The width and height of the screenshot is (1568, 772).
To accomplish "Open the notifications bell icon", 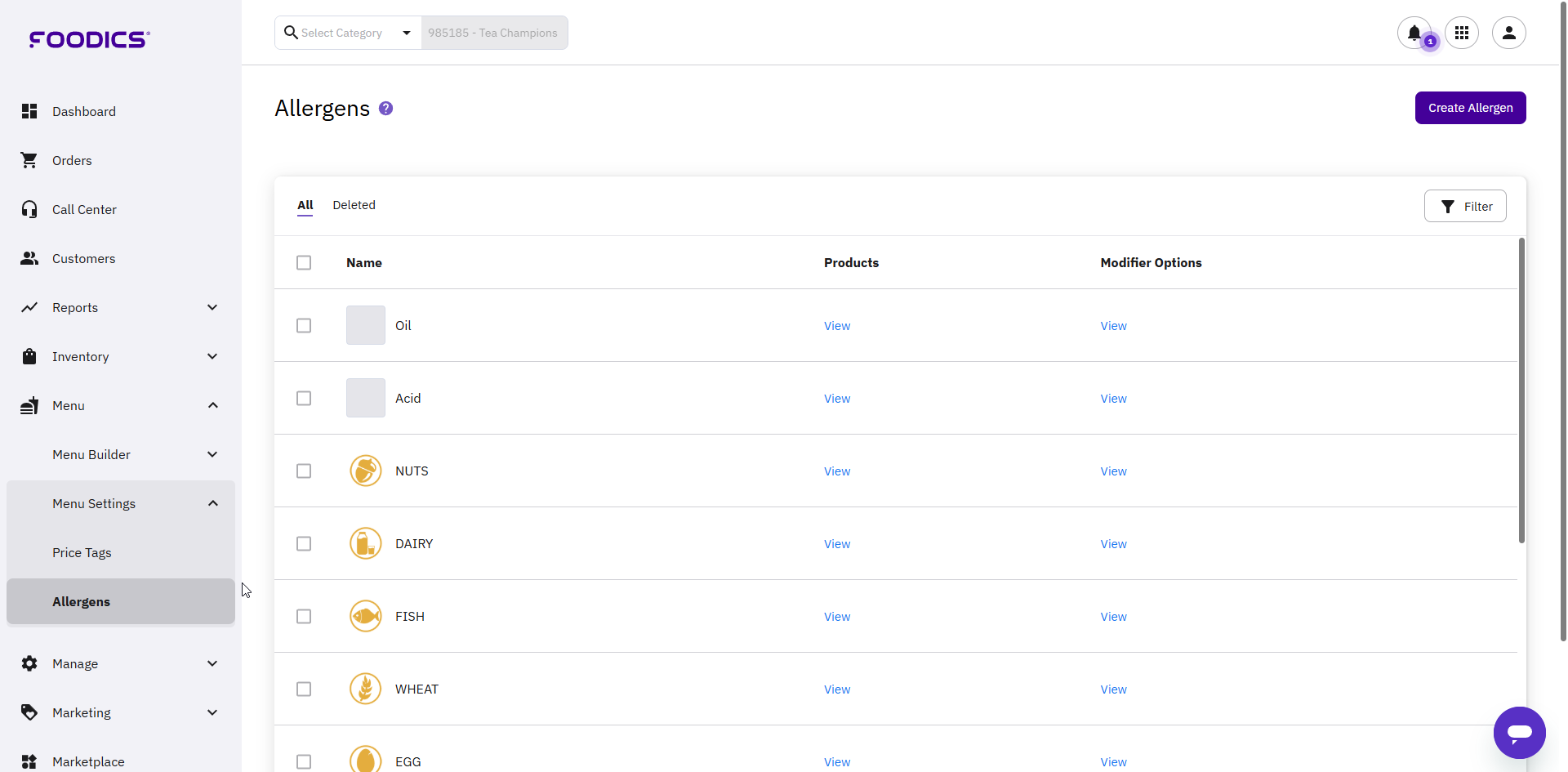I will tap(1414, 33).
